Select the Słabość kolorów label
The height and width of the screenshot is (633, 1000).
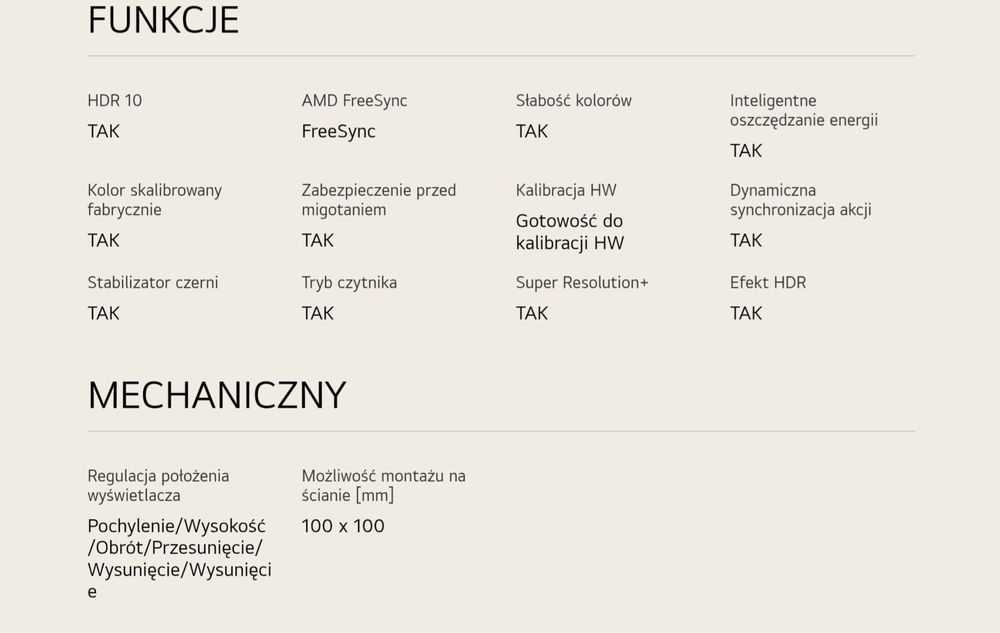point(573,100)
